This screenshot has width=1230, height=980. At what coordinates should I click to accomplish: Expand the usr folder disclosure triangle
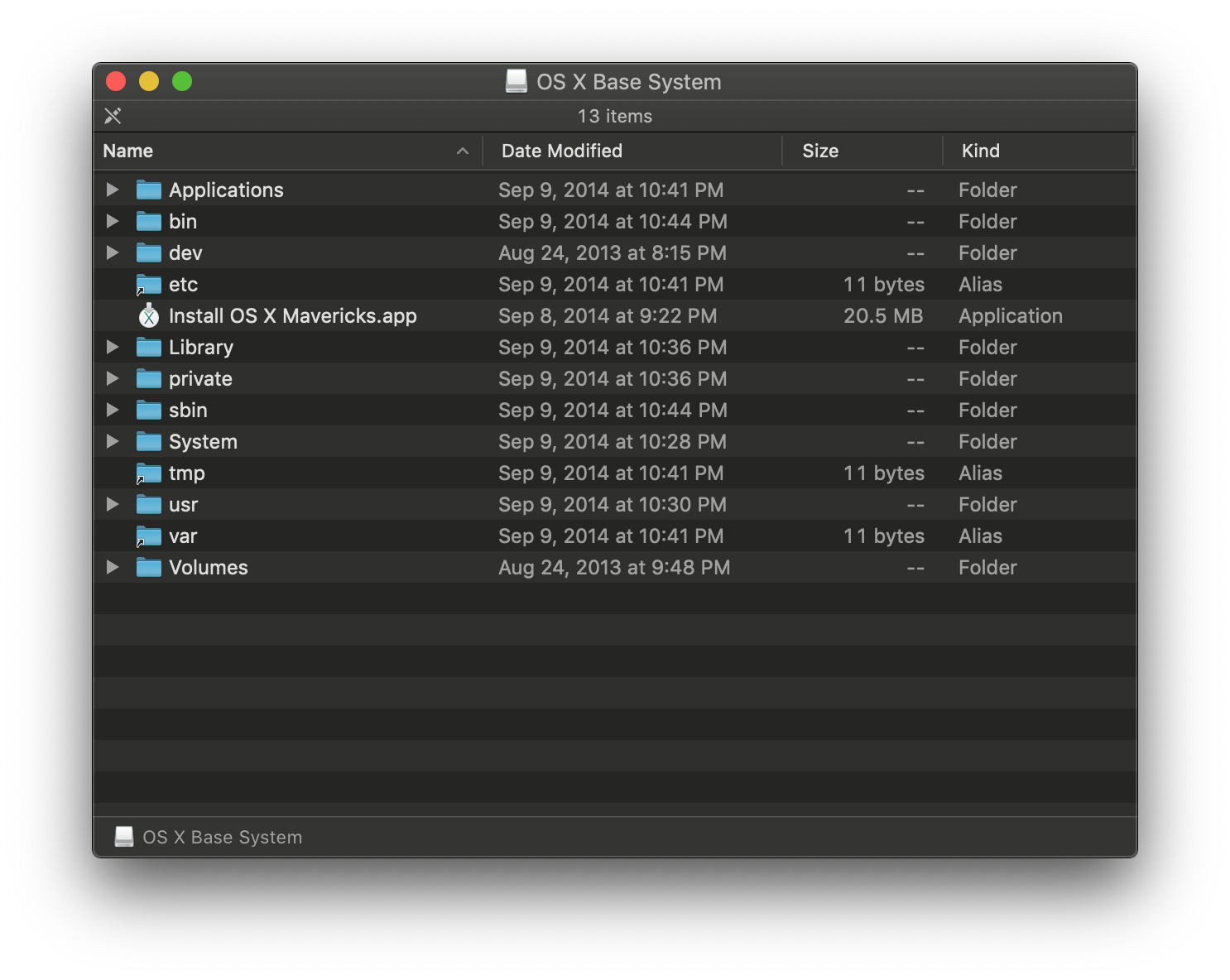113,504
